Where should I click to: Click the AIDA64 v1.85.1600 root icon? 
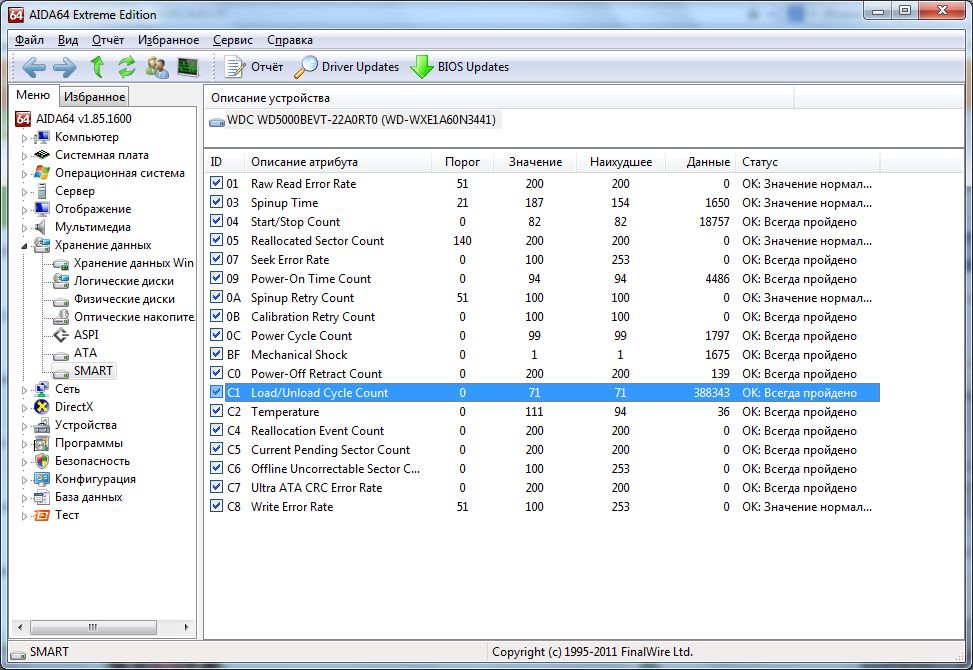pos(23,118)
